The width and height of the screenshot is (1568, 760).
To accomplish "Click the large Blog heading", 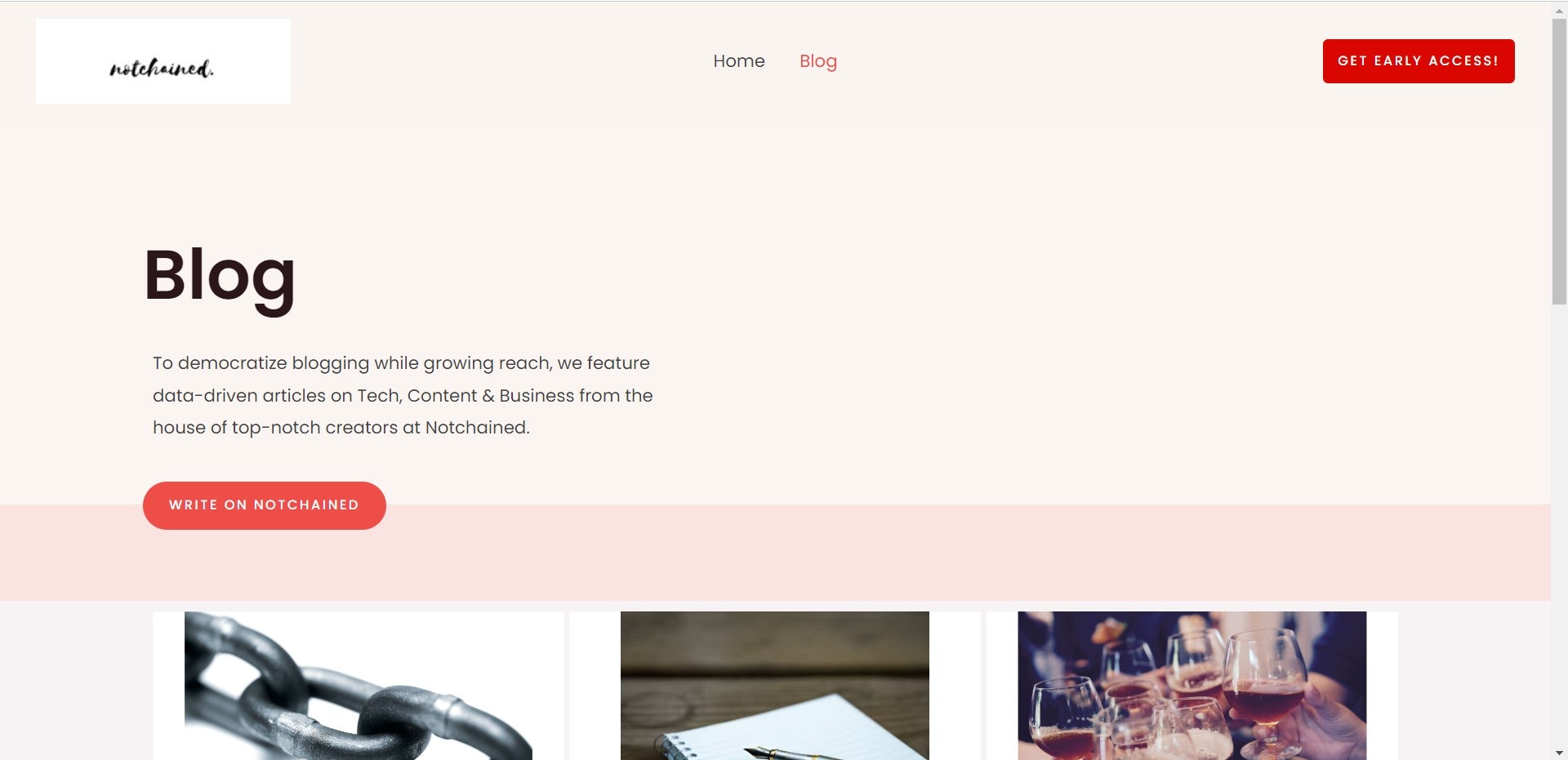I will [220, 278].
